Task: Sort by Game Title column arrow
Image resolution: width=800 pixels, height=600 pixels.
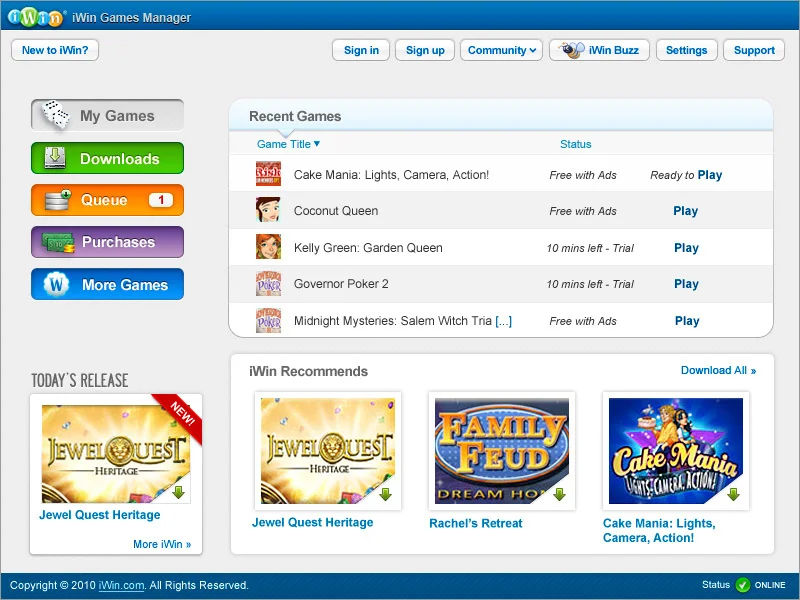Action: (x=317, y=144)
